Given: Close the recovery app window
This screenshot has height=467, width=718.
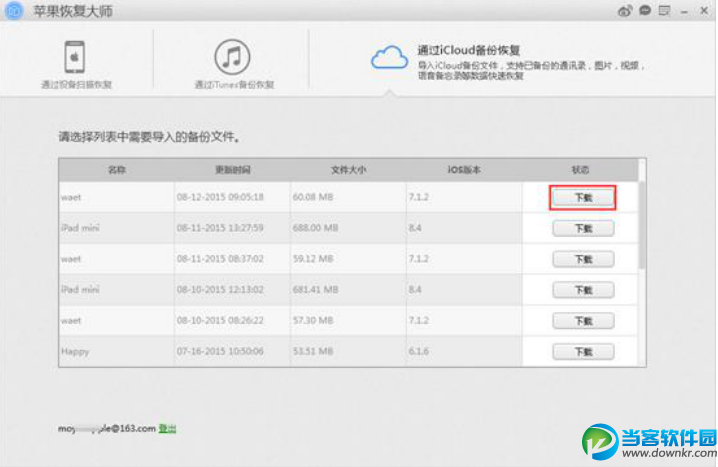Looking at the screenshot, I should [704, 11].
